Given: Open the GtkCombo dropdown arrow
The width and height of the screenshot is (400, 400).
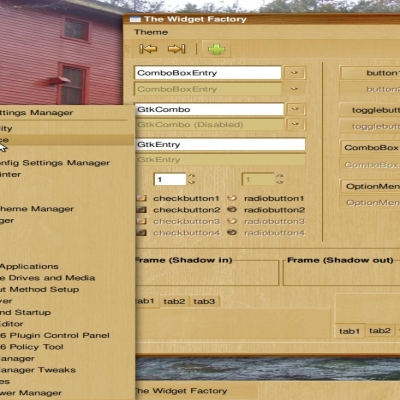Looking at the screenshot, I should [x=295, y=109].
